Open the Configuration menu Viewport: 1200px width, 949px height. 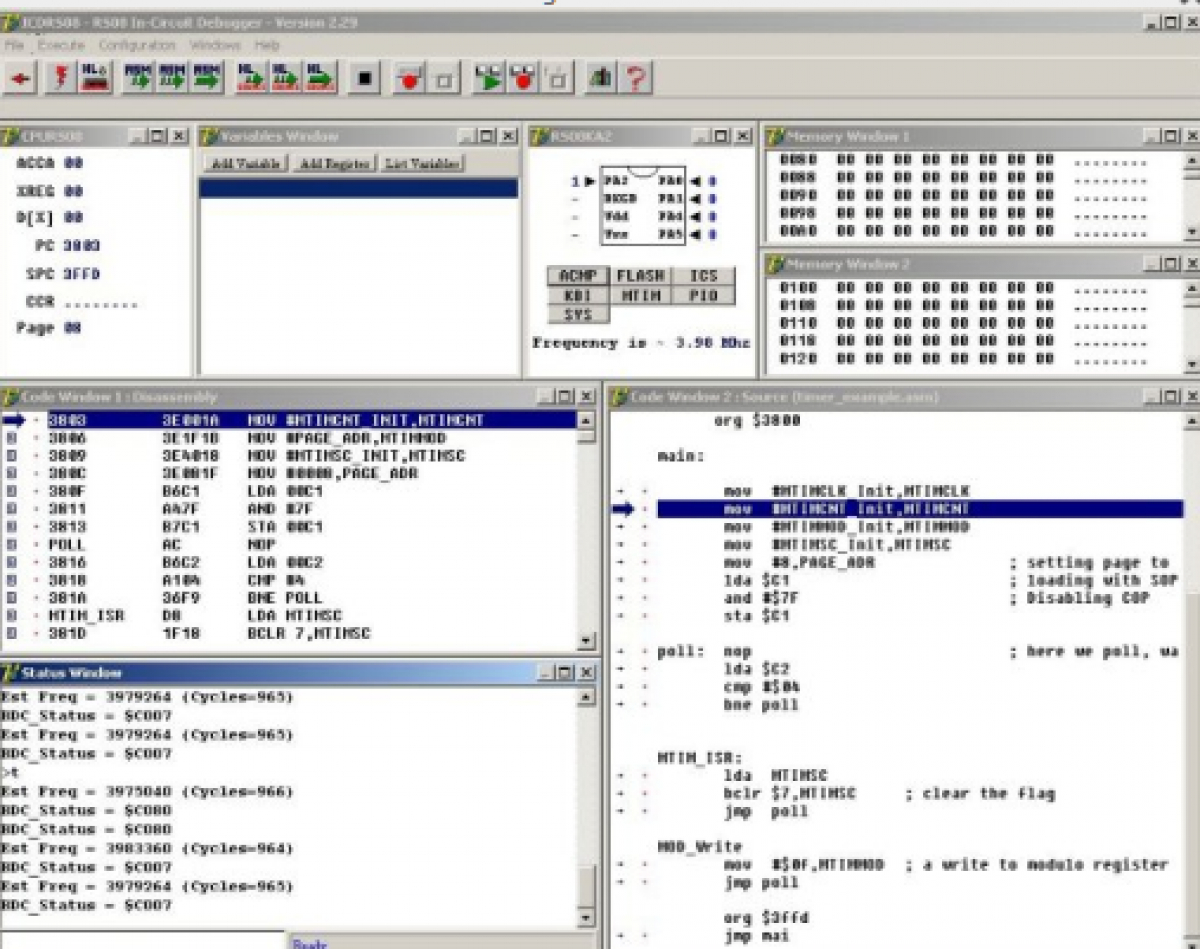click(136, 46)
